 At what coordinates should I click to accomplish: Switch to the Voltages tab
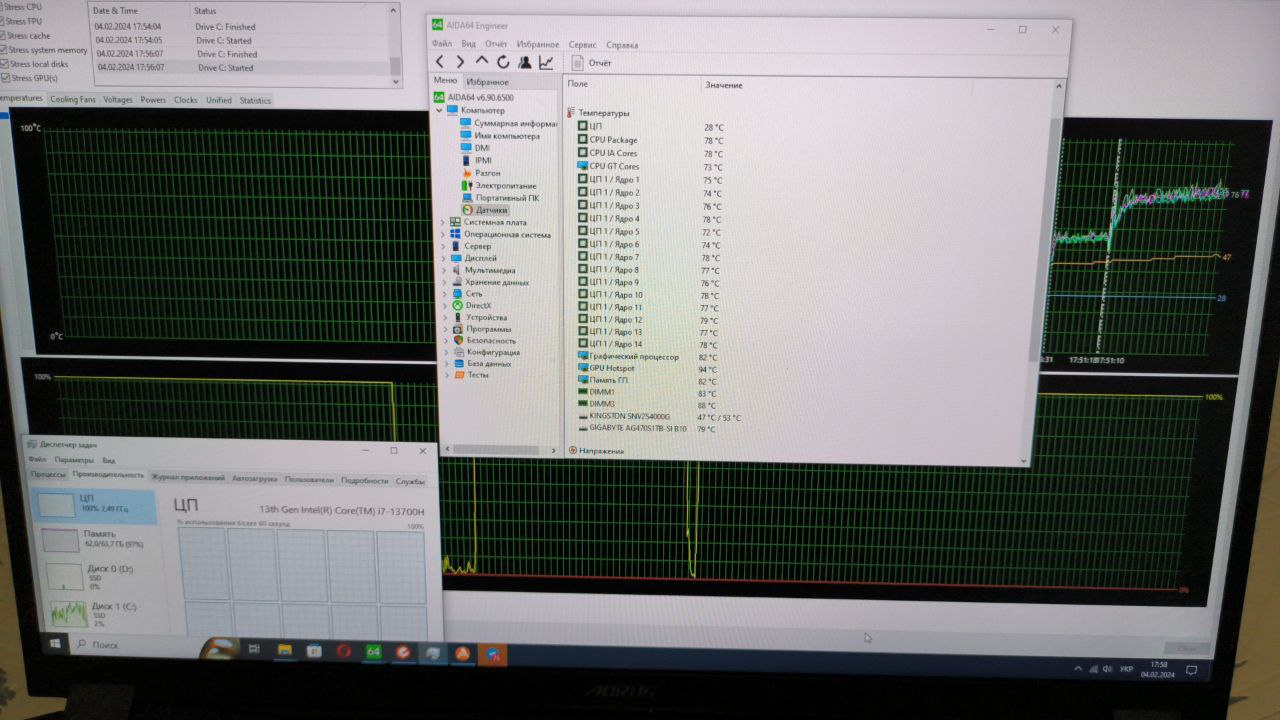tap(117, 100)
